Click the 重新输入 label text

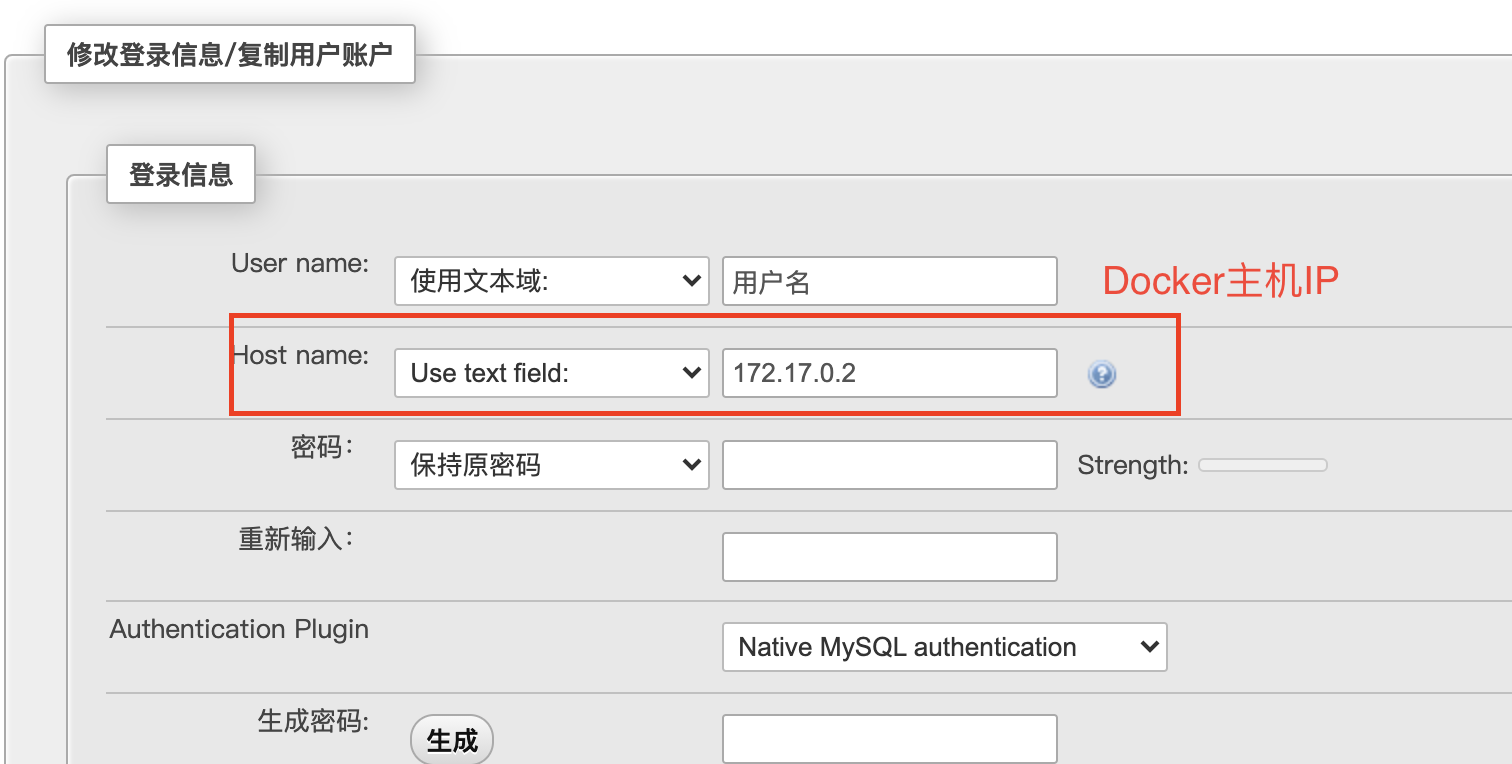[295, 539]
